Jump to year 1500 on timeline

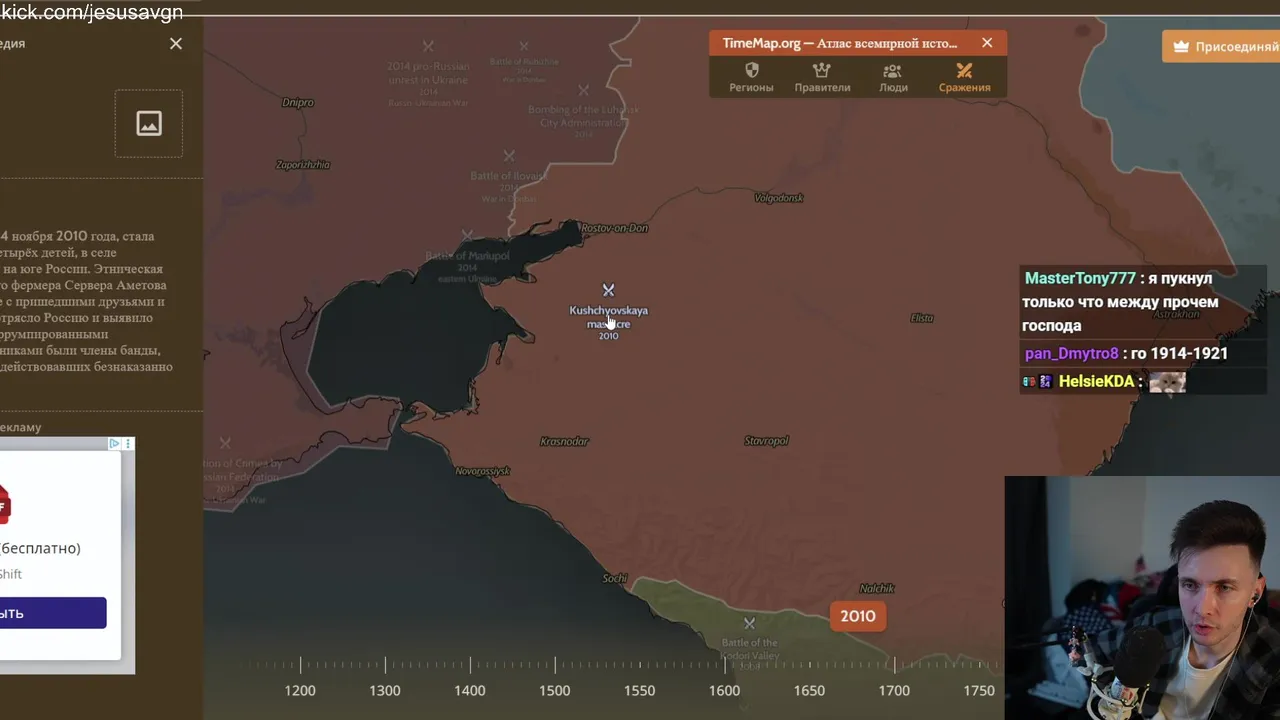555,690
